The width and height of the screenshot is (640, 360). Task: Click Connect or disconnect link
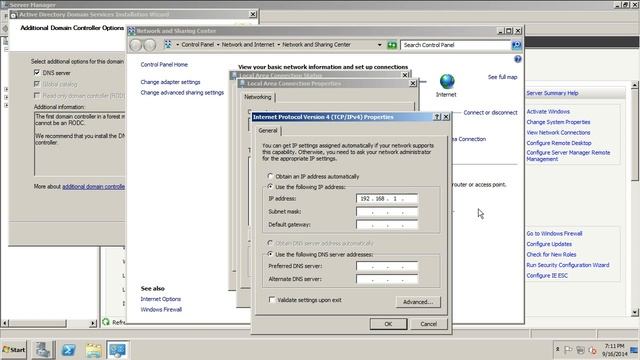click(490, 112)
